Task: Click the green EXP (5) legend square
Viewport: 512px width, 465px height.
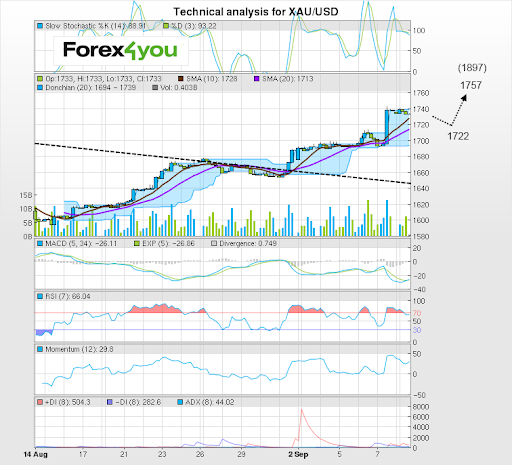Action: pyautogui.click(x=137, y=244)
